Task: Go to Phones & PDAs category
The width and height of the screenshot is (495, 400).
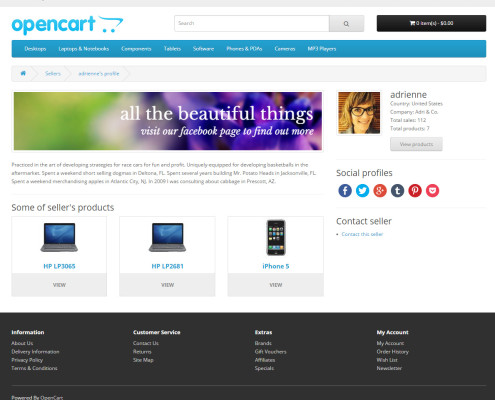Action: [244, 49]
